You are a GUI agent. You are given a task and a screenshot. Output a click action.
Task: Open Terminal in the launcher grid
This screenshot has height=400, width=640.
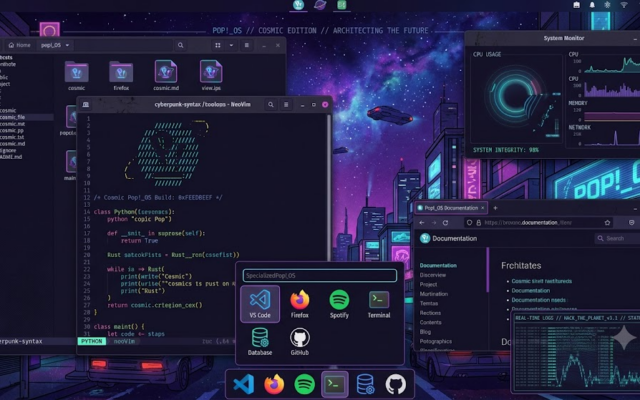[379, 304]
